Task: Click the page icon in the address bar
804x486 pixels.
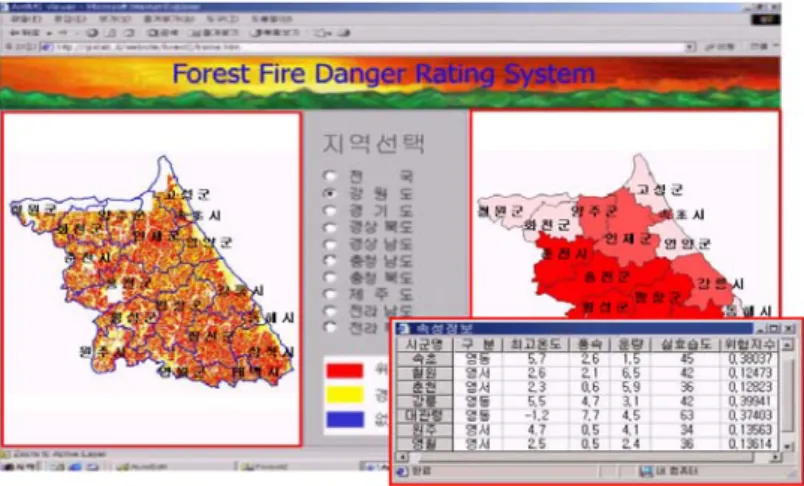Action: click(46, 47)
